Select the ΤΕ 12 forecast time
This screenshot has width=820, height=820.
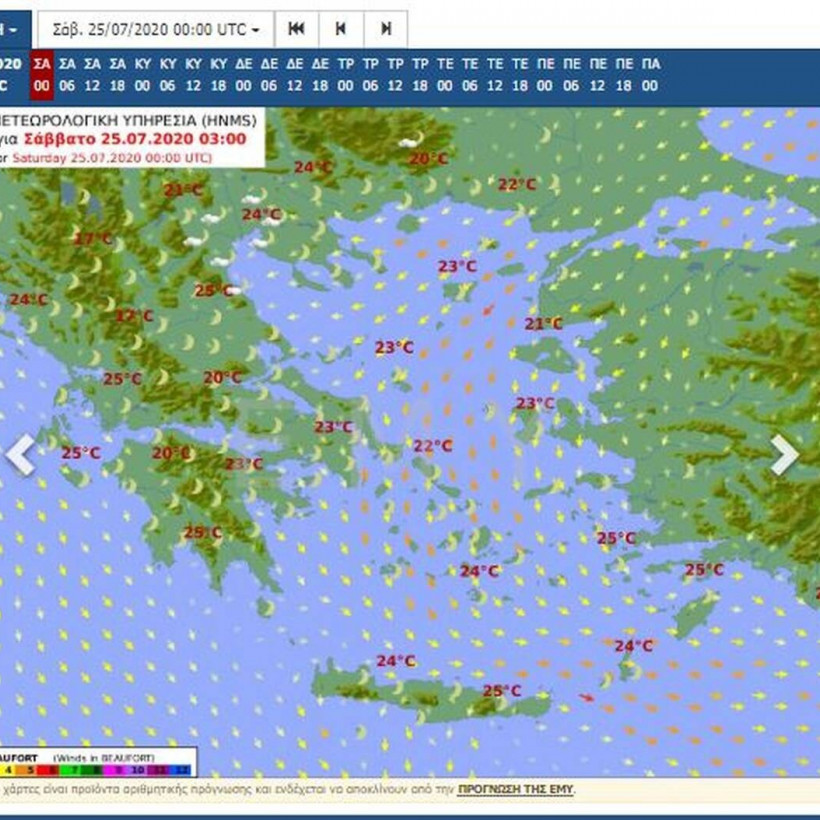tap(496, 75)
